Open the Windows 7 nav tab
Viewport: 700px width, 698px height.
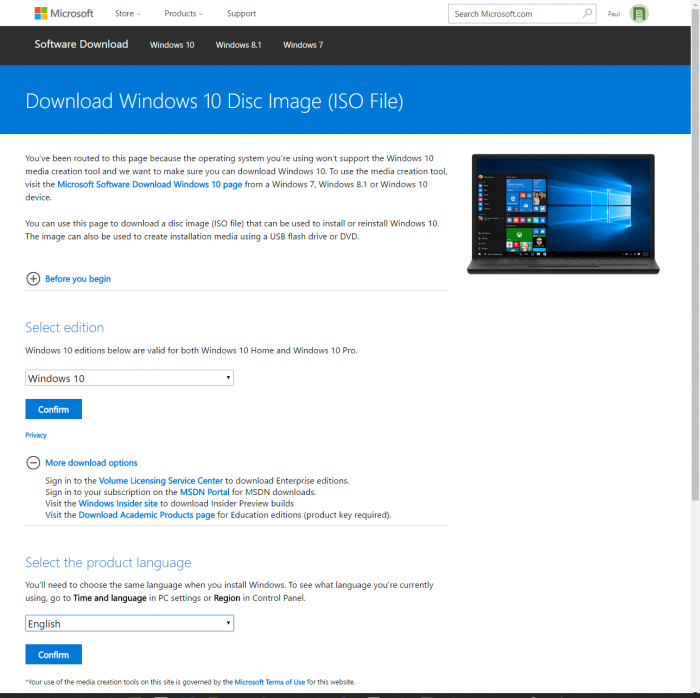click(x=303, y=45)
